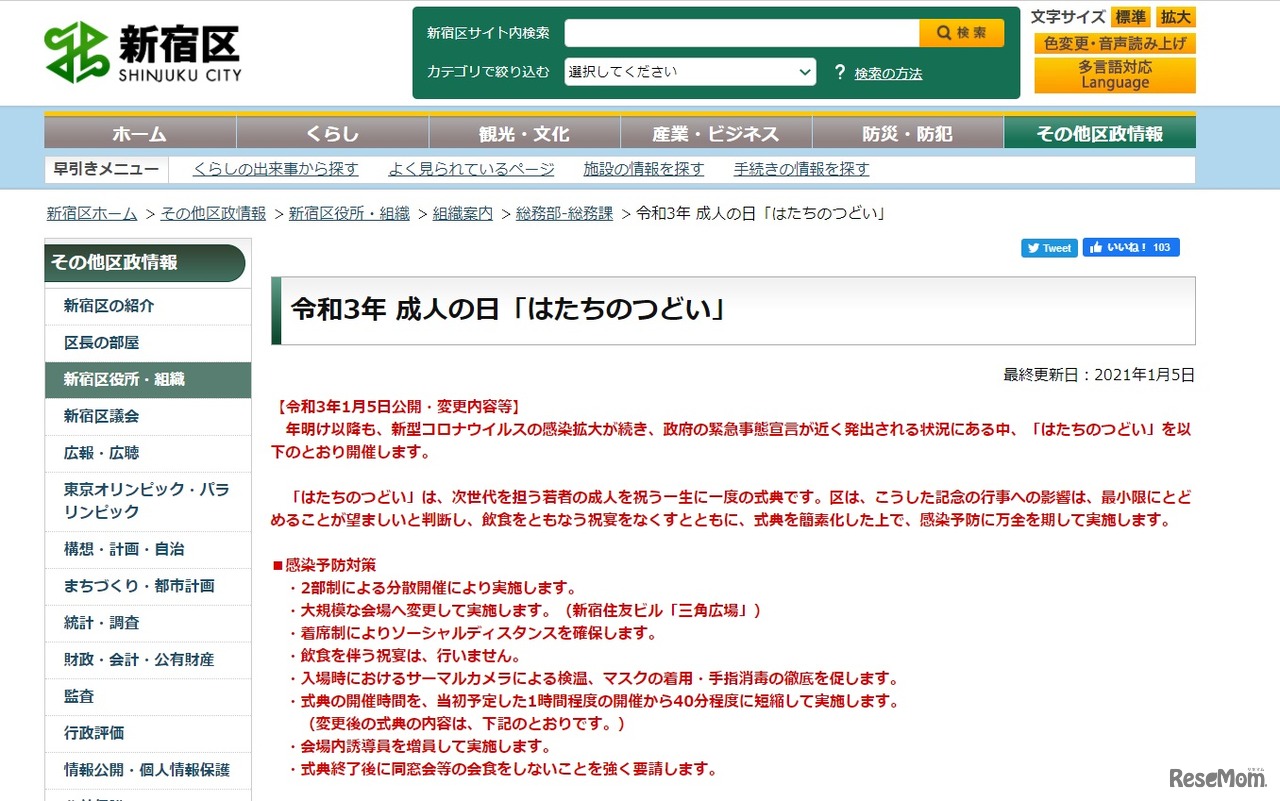This screenshot has height=801, width=1280.
Task: Click the Tweet share button
Action: tap(1048, 248)
